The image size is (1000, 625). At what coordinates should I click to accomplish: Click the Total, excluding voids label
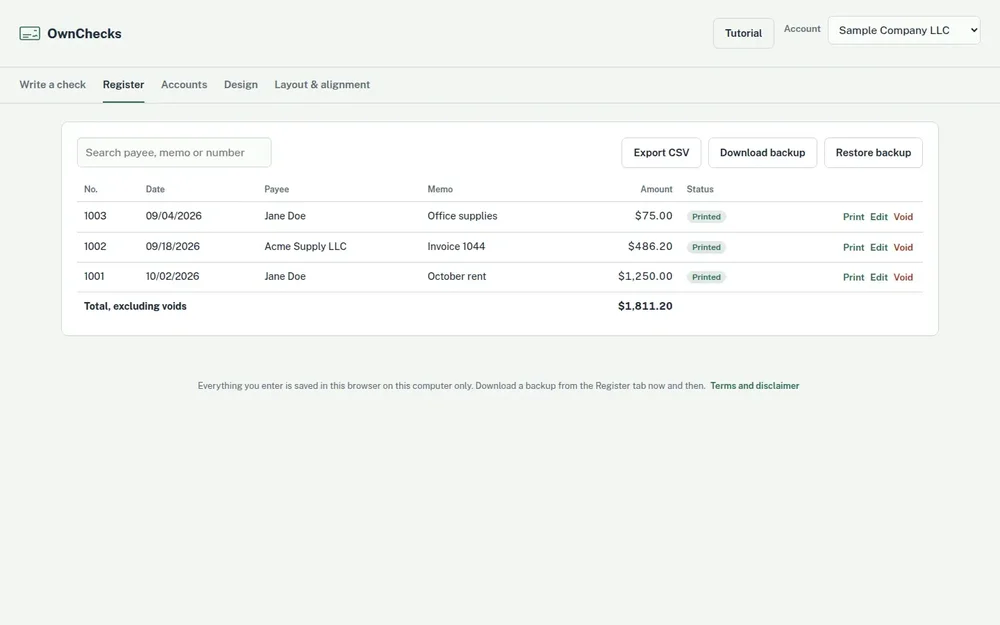point(135,306)
